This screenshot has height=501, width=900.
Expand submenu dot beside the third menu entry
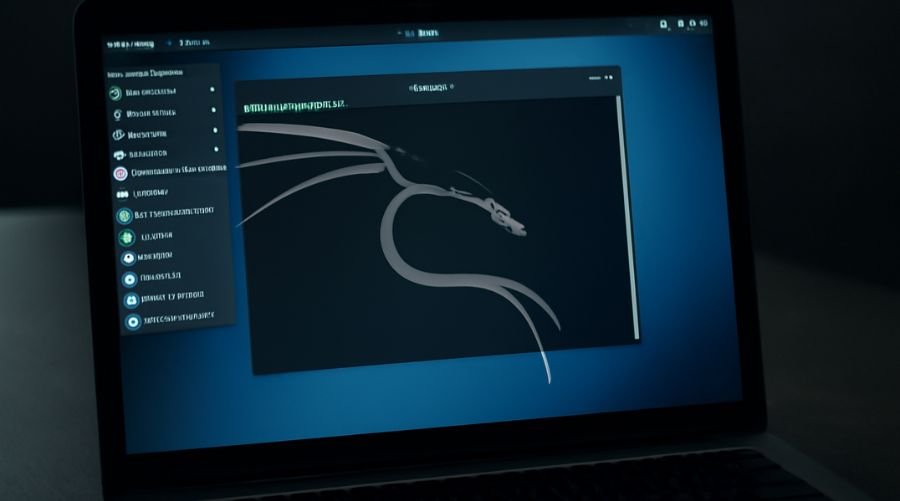[x=215, y=130]
